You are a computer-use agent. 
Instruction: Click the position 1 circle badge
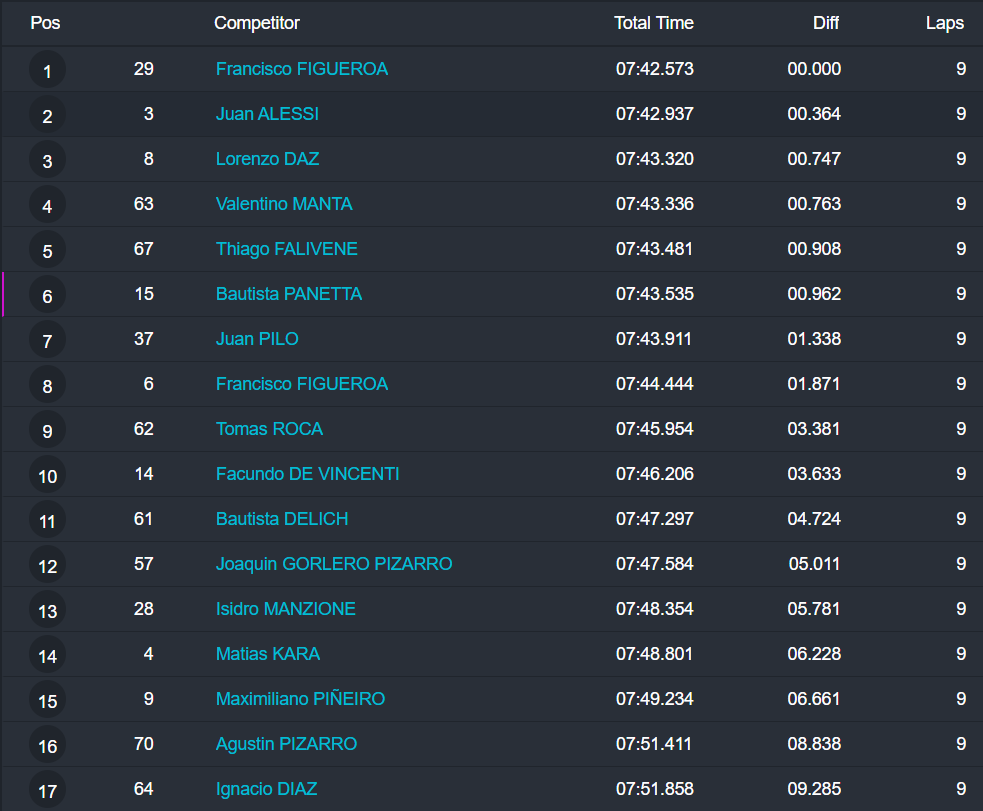click(47, 70)
